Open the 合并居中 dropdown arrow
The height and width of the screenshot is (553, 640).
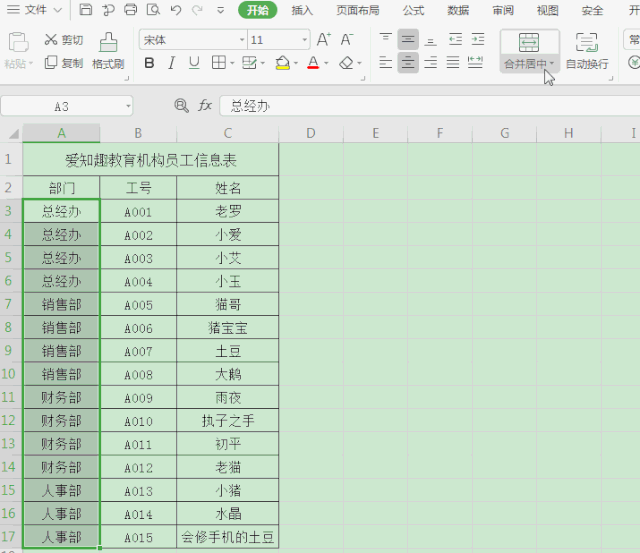click(552, 63)
